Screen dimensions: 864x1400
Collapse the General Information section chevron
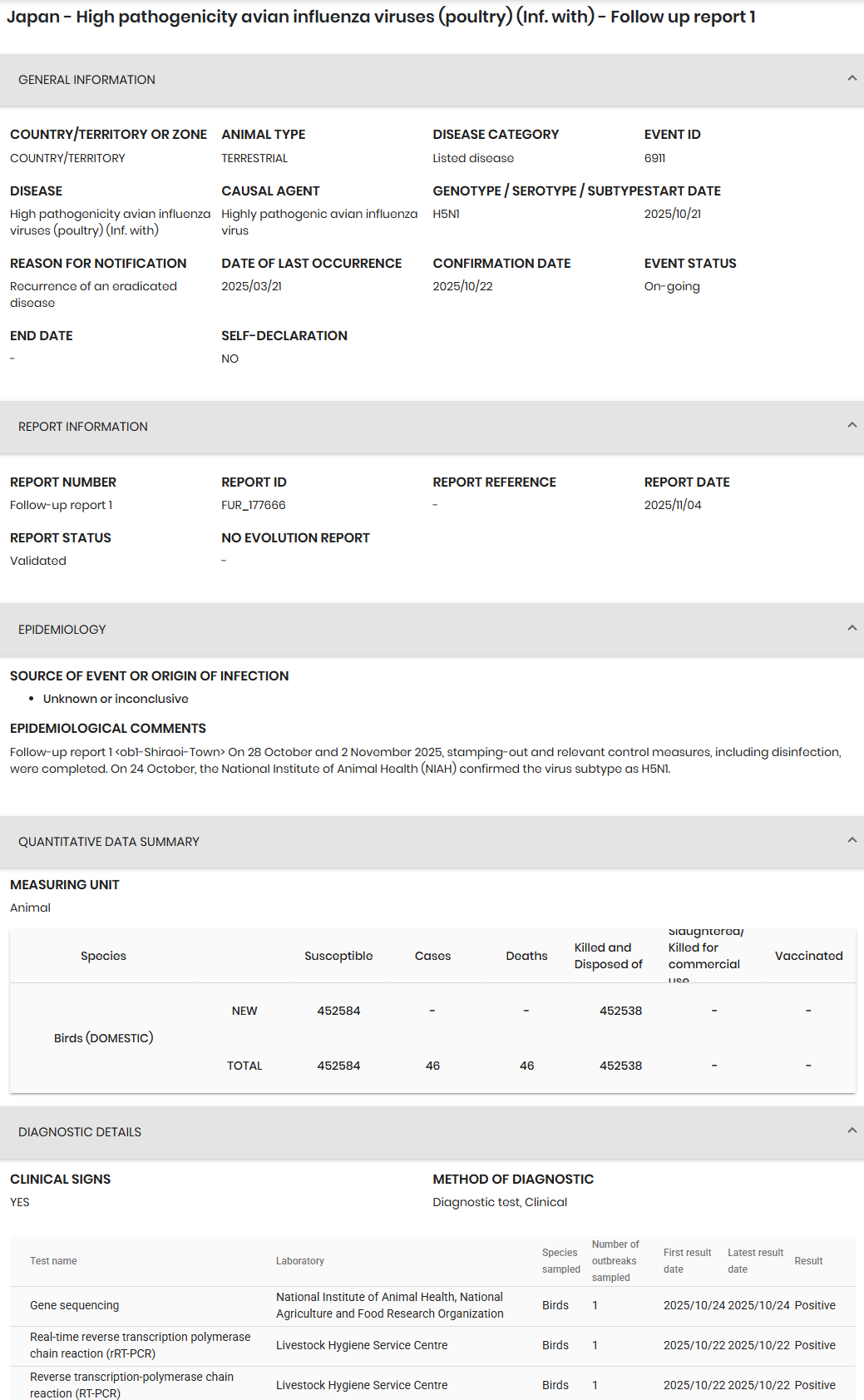pos(852,78)
